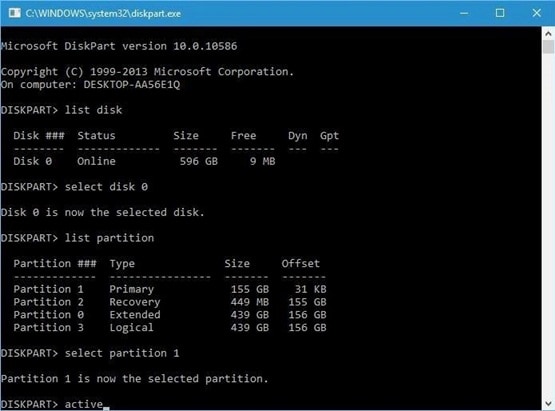Click the scrollbar up arrow
Screen dimensions: 555x411
click(548, 34)
